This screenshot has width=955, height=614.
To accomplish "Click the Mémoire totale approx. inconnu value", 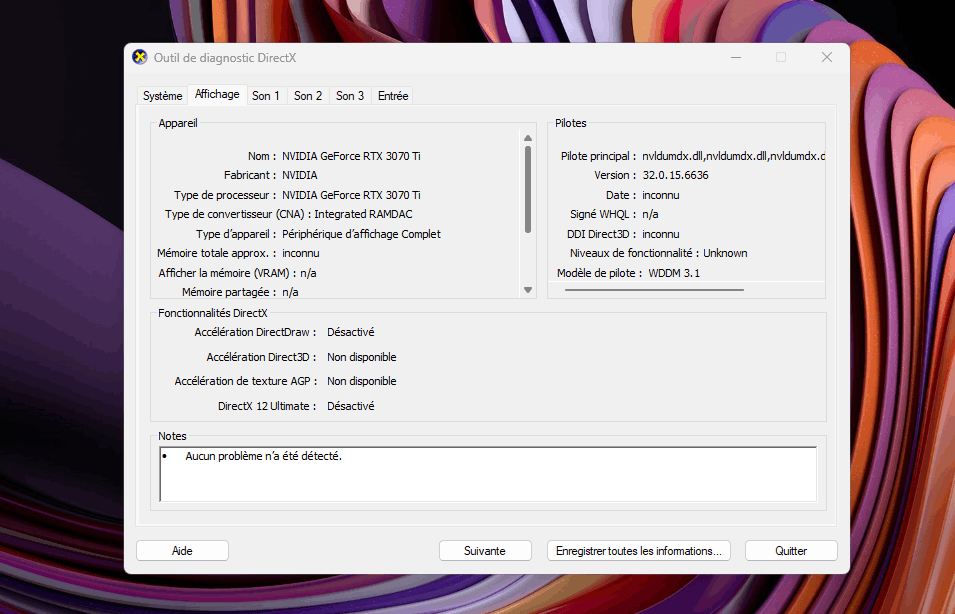I will point(301,253).
